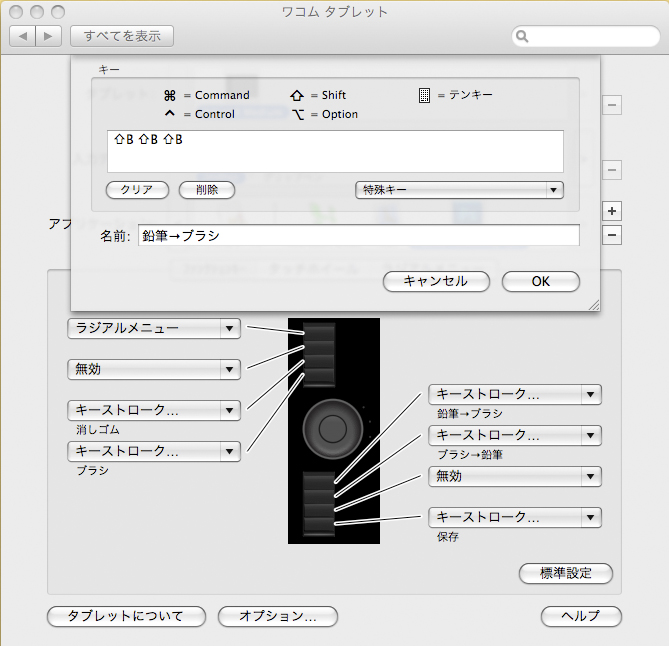
Task: Click the minus button below the plus
Action: click(x=613, y=235)
